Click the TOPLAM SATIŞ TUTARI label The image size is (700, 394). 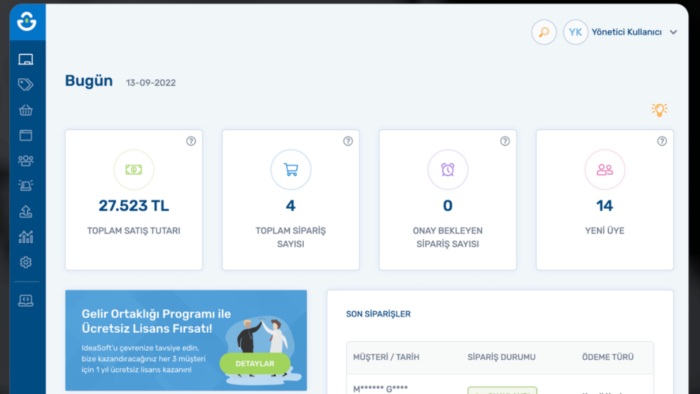click(134, 231)
